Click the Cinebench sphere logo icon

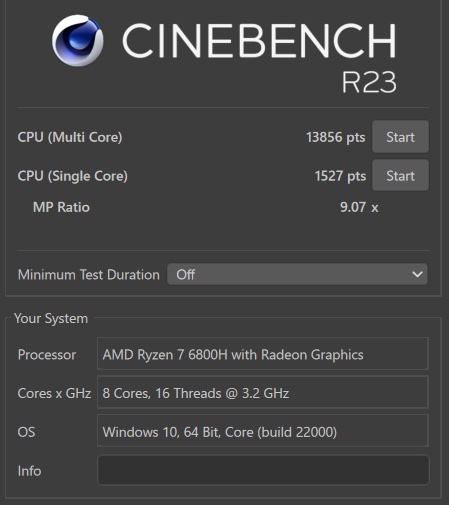pos(78,40)
